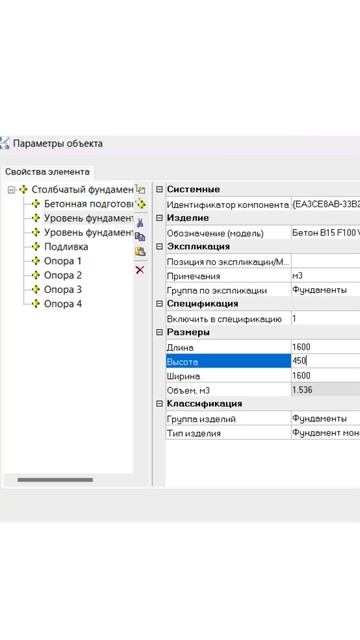Viewport: 360px width, 640px height.
Task: Collapse the Классификация property group
Action: pyautogui.click(x=159, y=404)
